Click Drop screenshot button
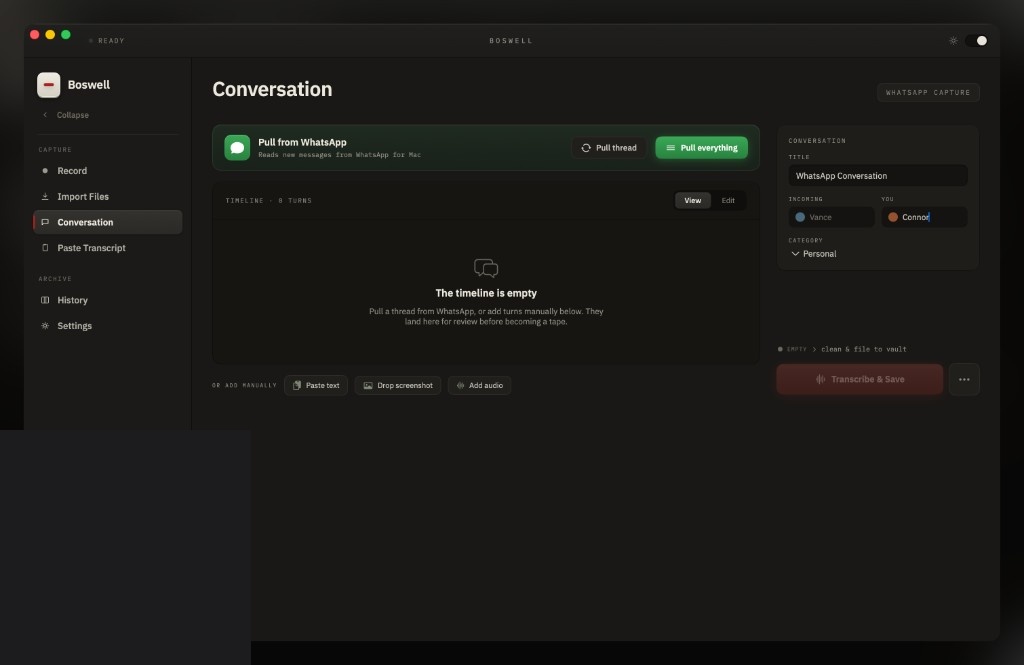This screenshot has height=665, width=1024. tap(398, 385)
